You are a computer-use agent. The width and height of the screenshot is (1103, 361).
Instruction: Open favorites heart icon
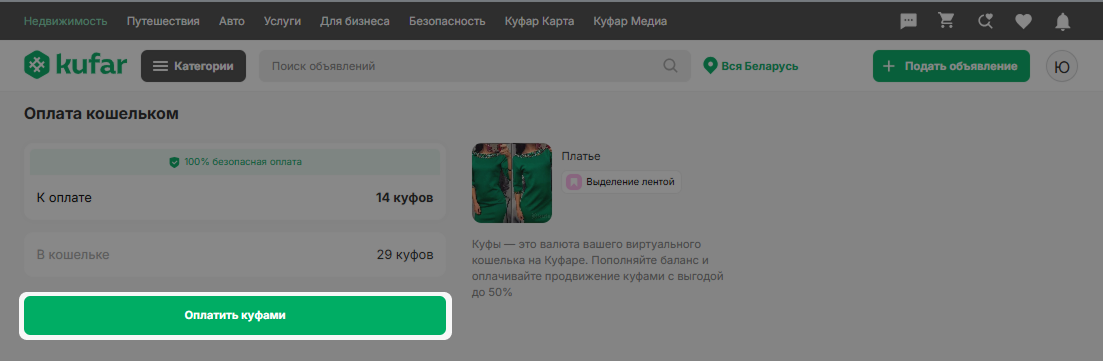[x=1024, y=21]
